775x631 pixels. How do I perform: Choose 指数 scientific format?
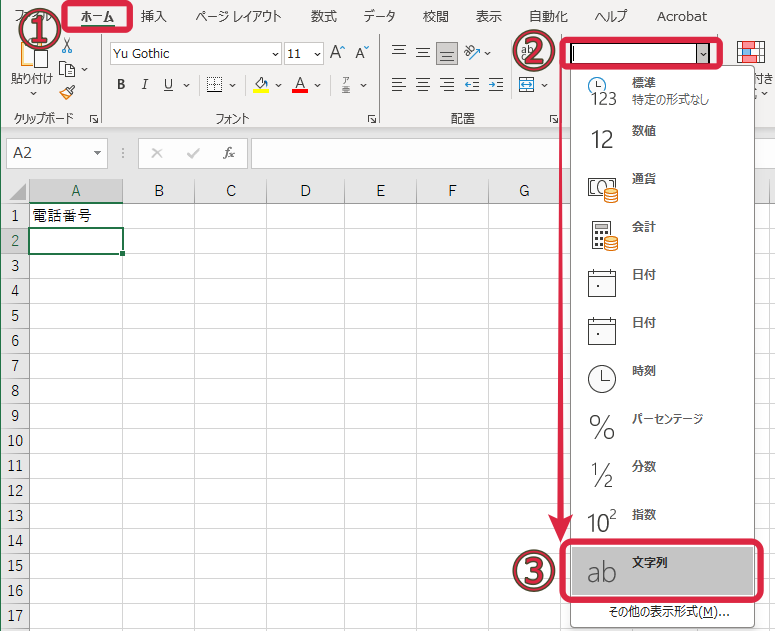click(662, 522)
